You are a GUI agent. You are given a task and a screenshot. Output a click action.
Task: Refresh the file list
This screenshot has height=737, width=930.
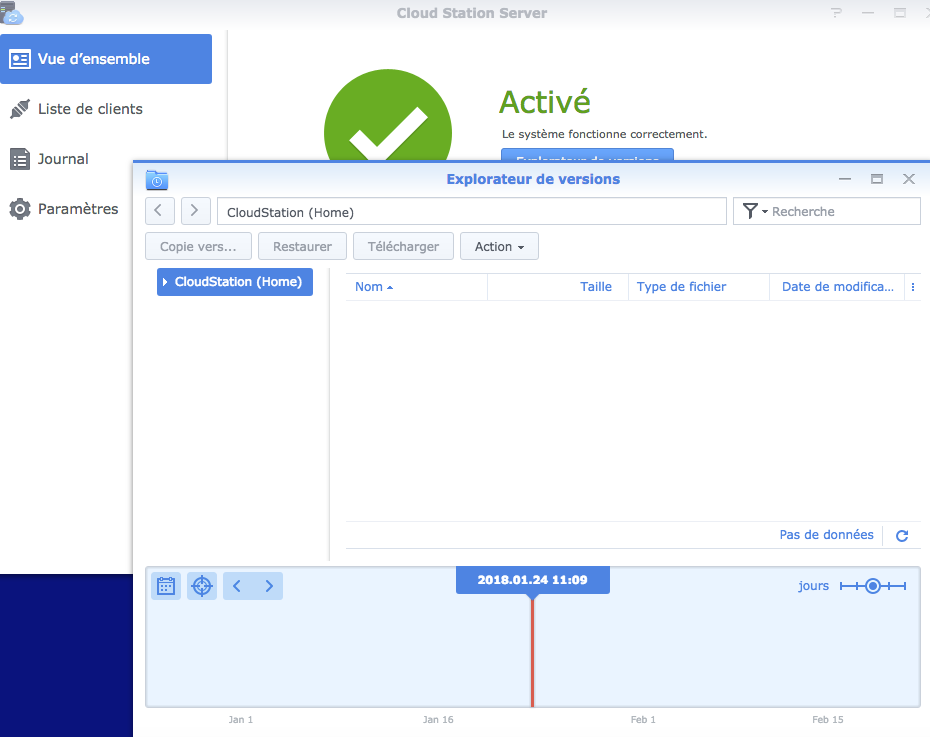(x=902, y=535)
